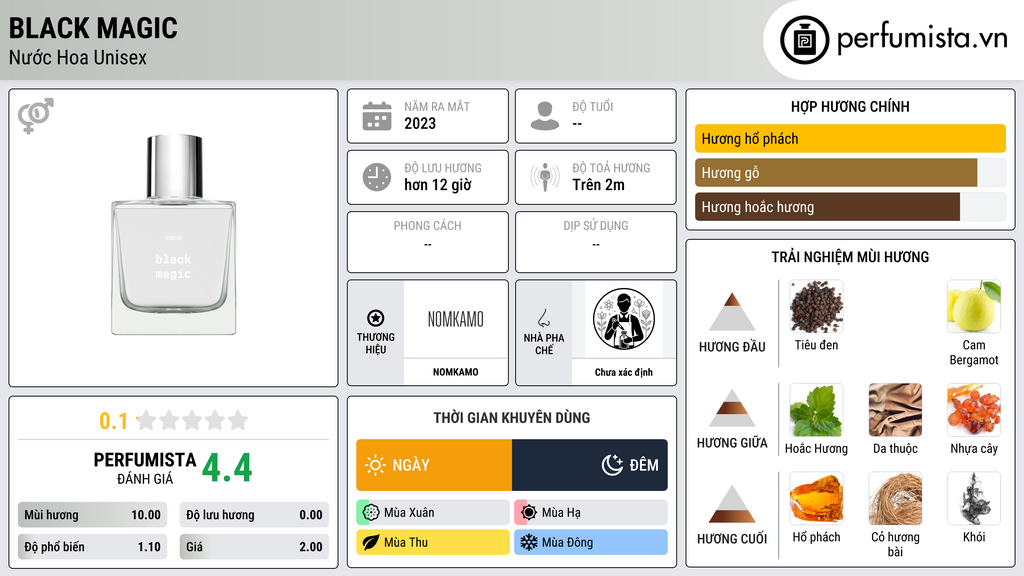Select the Tiêu đen black pepper image
The width and height of the screenshot is (1024, 576).
coord(816,307)
